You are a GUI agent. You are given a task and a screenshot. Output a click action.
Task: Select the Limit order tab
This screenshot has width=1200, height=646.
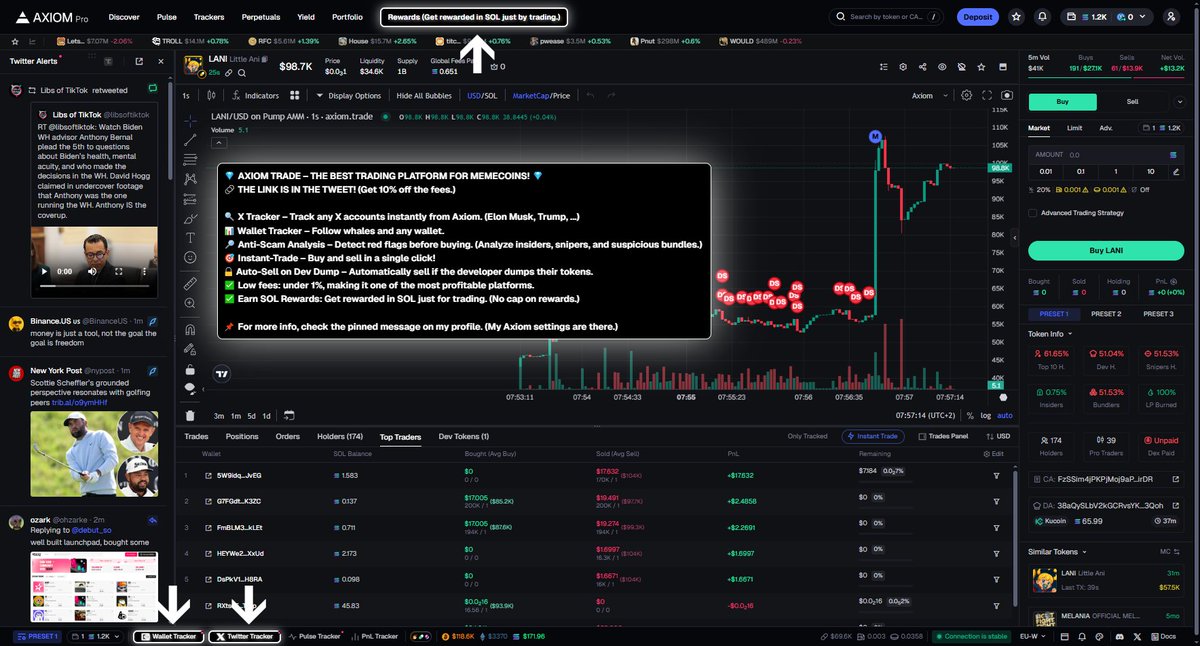1074,128
